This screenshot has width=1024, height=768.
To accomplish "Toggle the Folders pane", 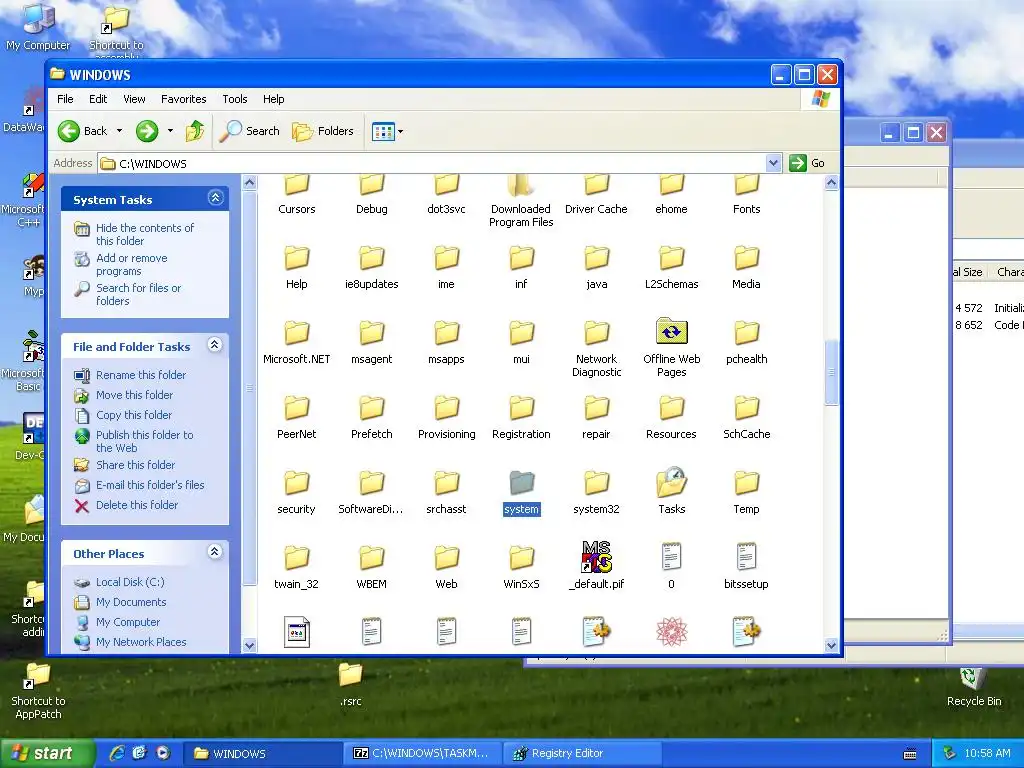I will [323, 131].
